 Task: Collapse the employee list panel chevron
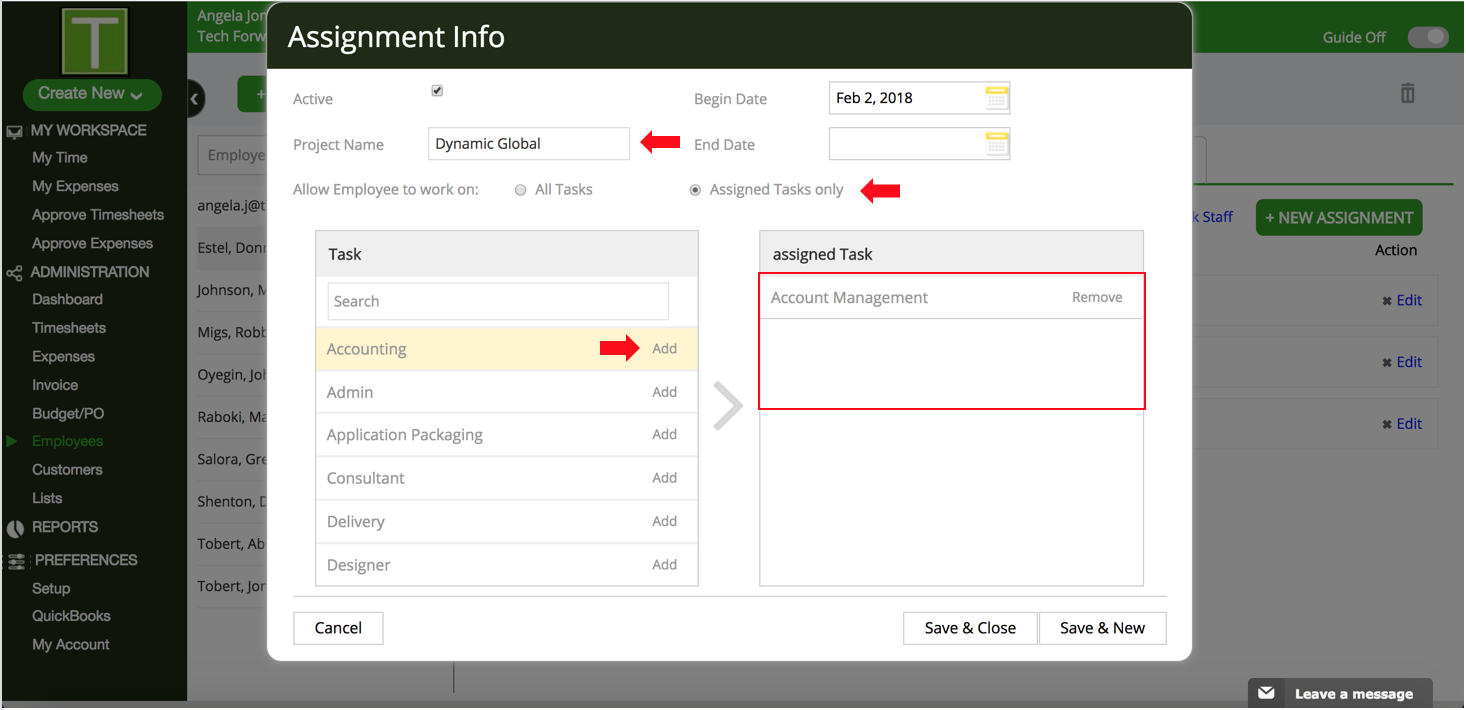click(x=196, y=100)
